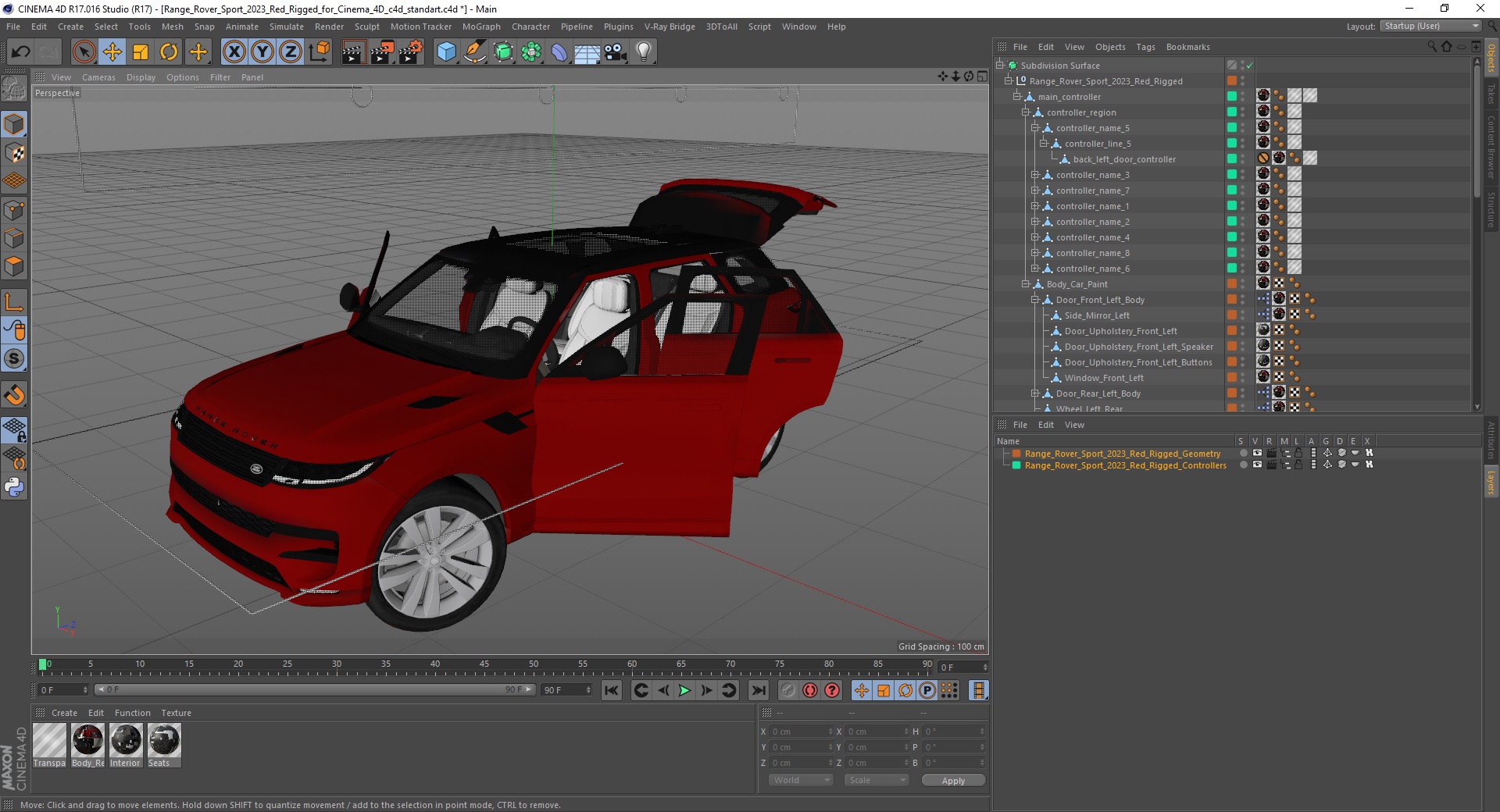Open the Simulate menu

(287, 27)
